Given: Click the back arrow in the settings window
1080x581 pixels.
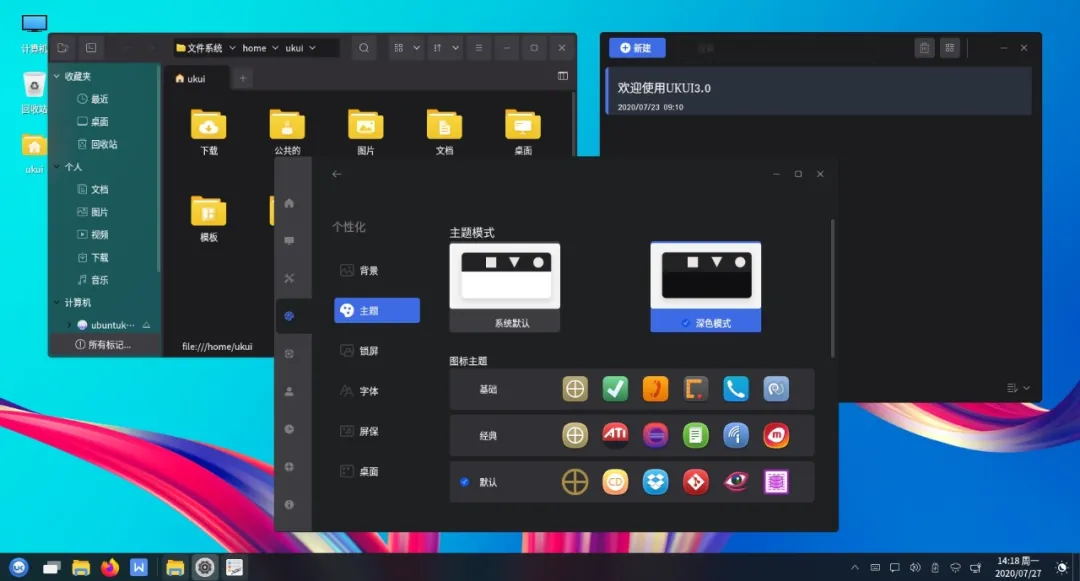Looking at the screenshot, I should (336, 173).
